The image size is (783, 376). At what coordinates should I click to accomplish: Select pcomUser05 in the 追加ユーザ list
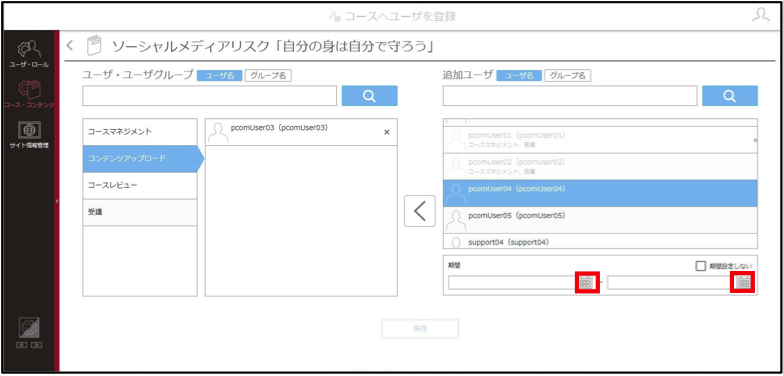(600, 220)
